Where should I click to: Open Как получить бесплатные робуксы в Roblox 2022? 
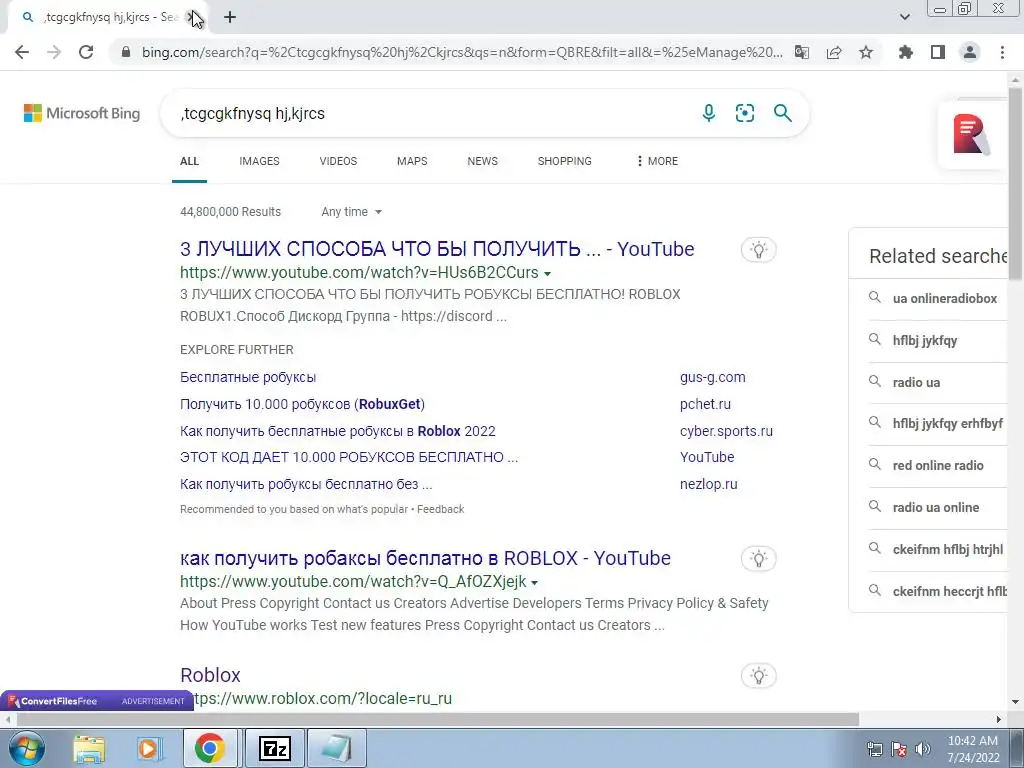tap(338, 431)
